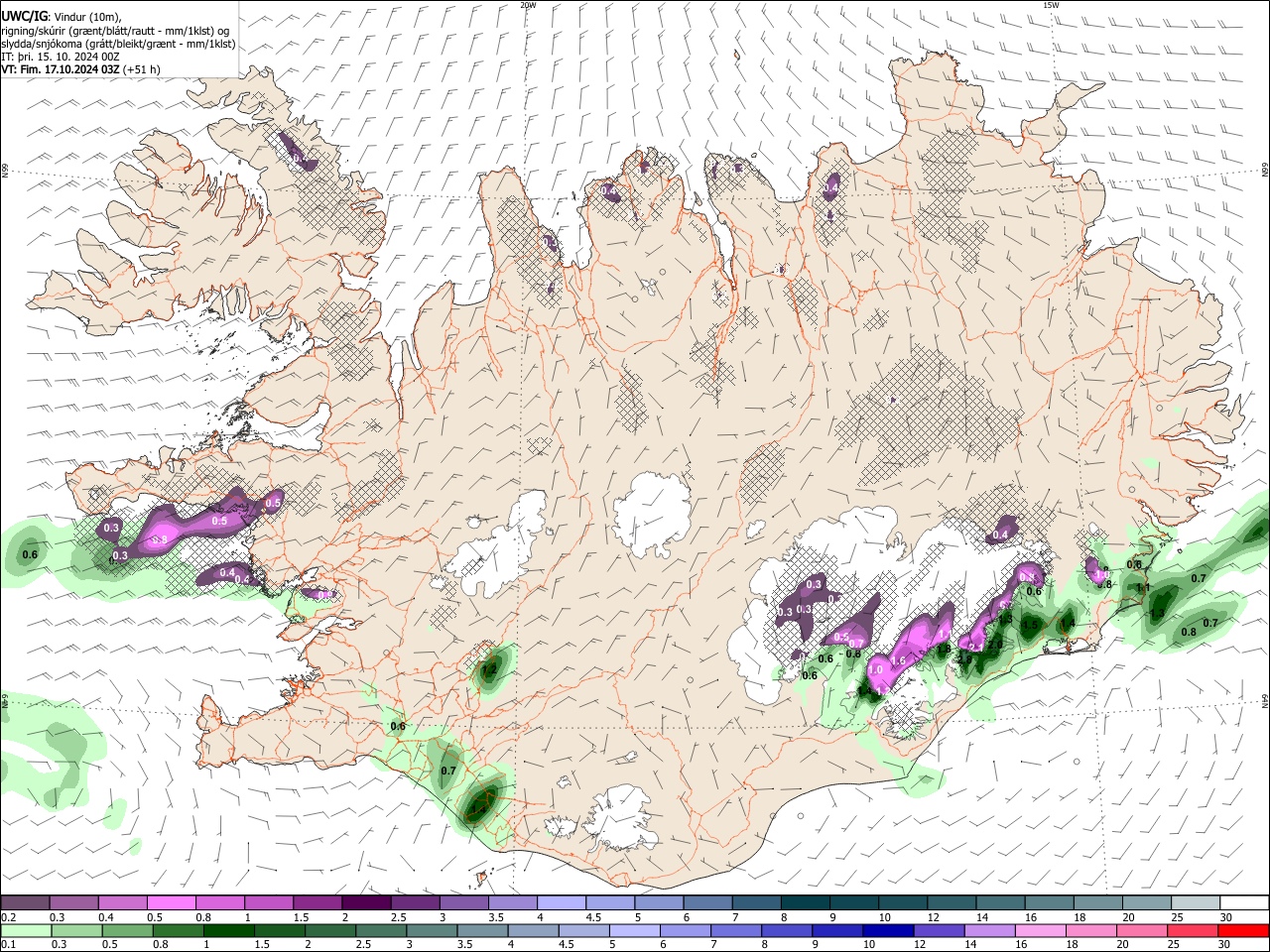Click the '0.6' value at the far west edge

click(x=30, y=554)
